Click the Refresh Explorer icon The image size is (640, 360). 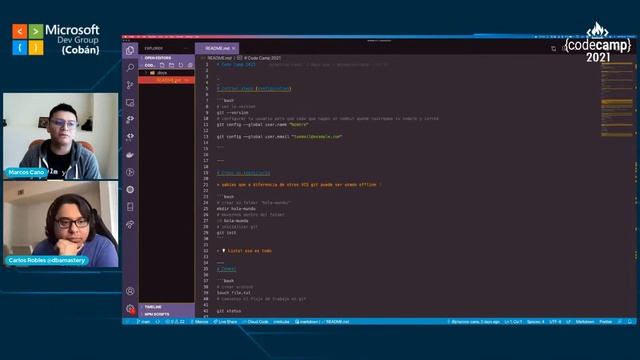[x=181, y=65]
